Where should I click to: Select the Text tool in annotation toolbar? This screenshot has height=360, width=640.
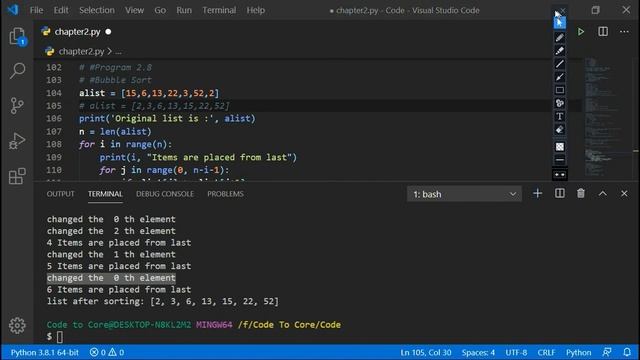560,117
